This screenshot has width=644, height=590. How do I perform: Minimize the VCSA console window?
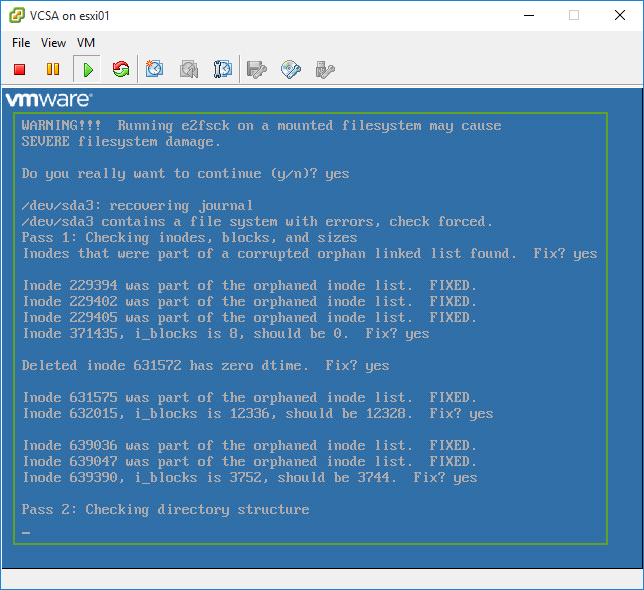[527, 15]
